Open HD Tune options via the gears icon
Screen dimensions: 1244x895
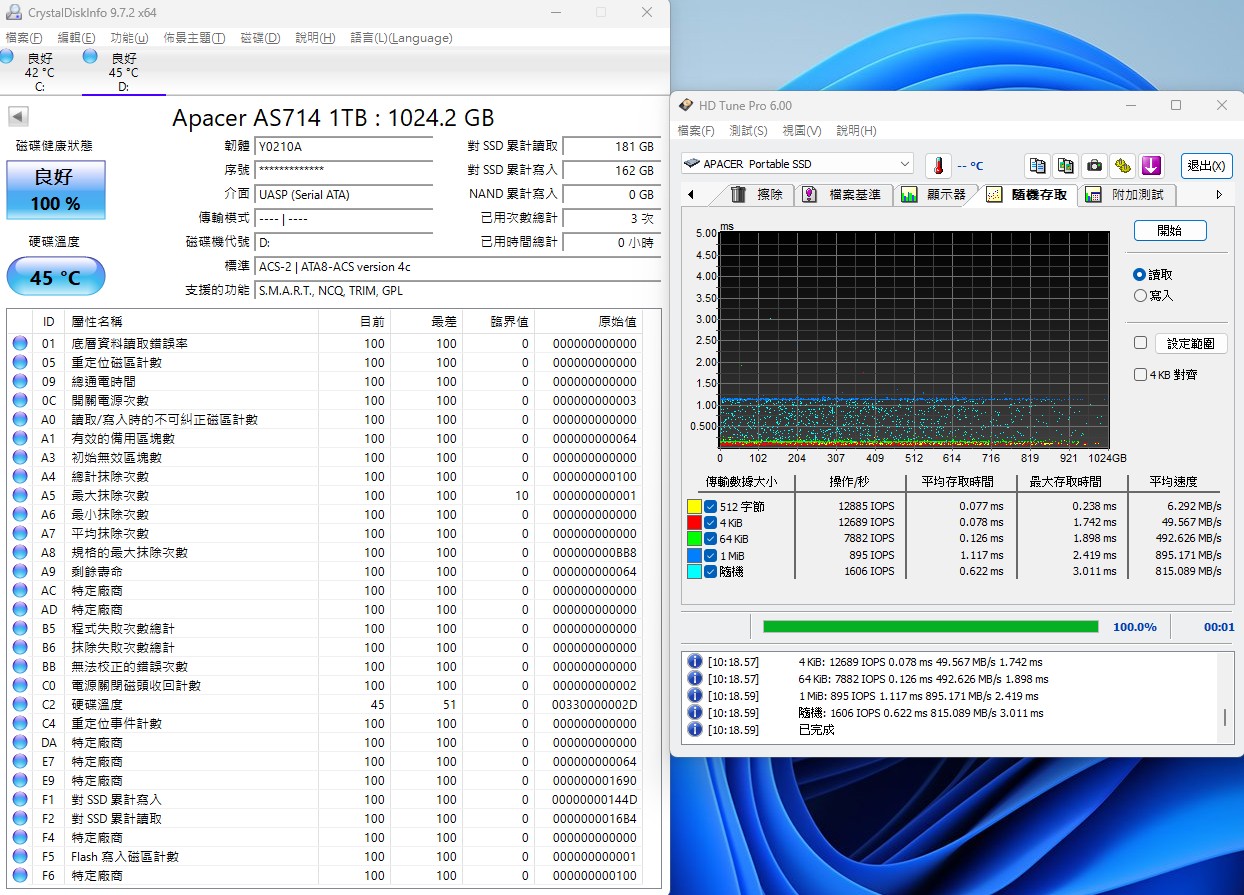pos(1122,165)
